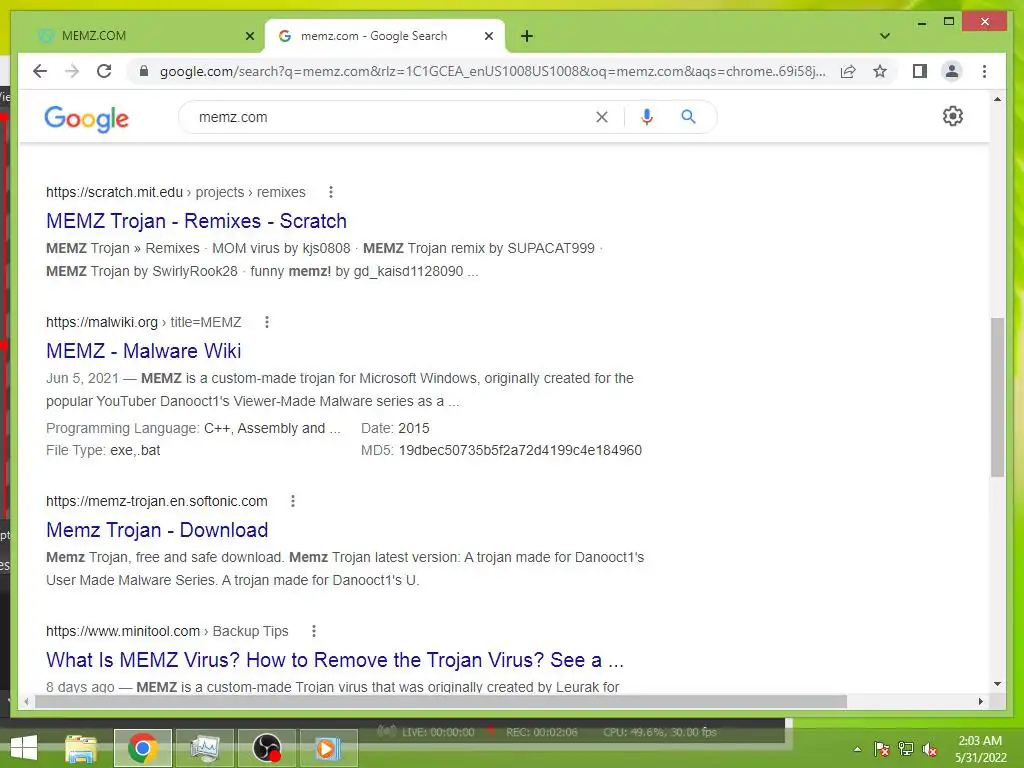This screenshot has width=1024, height=768.
Task: Click the Date: 2015 text
Action: click(x=395, y=428)
